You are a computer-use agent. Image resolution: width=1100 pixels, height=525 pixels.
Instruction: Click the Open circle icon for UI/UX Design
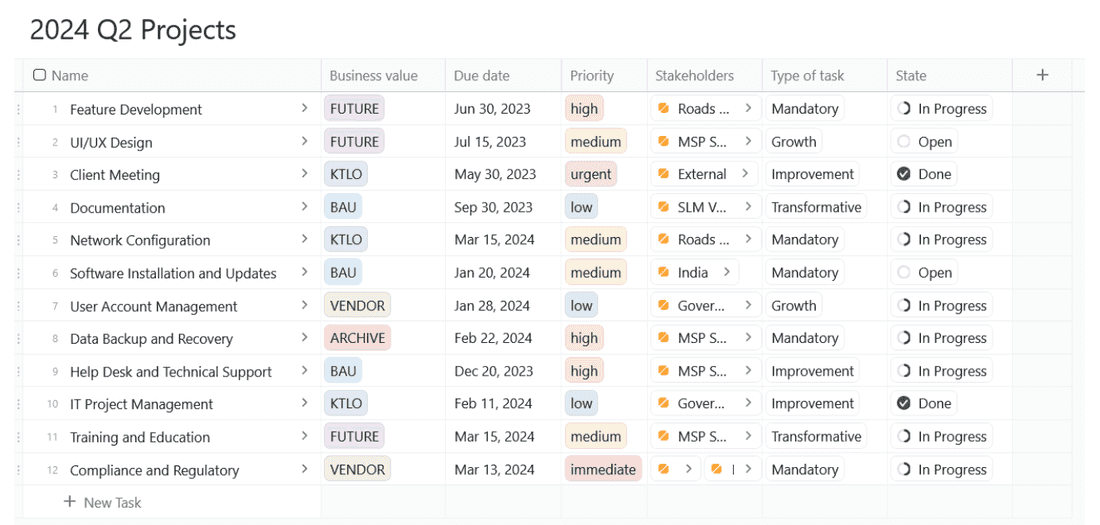(x=904, y=142)
